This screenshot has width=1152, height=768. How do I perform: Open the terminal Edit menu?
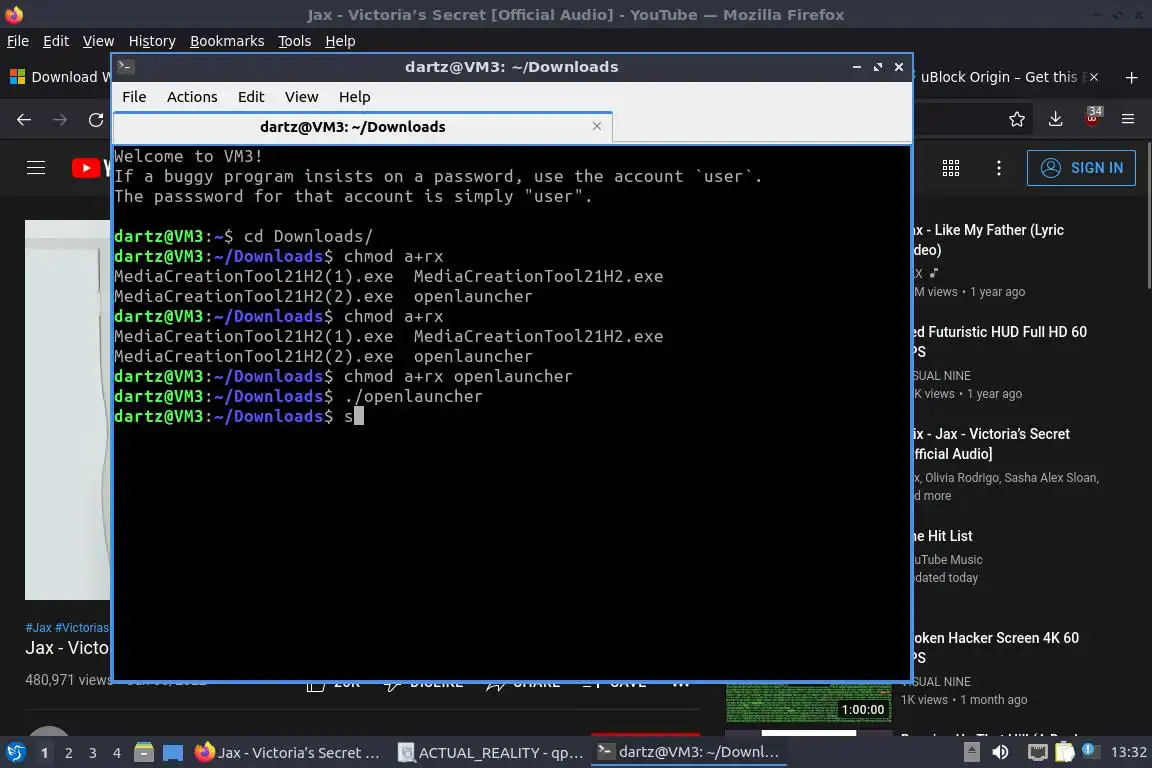pos(251,97)
